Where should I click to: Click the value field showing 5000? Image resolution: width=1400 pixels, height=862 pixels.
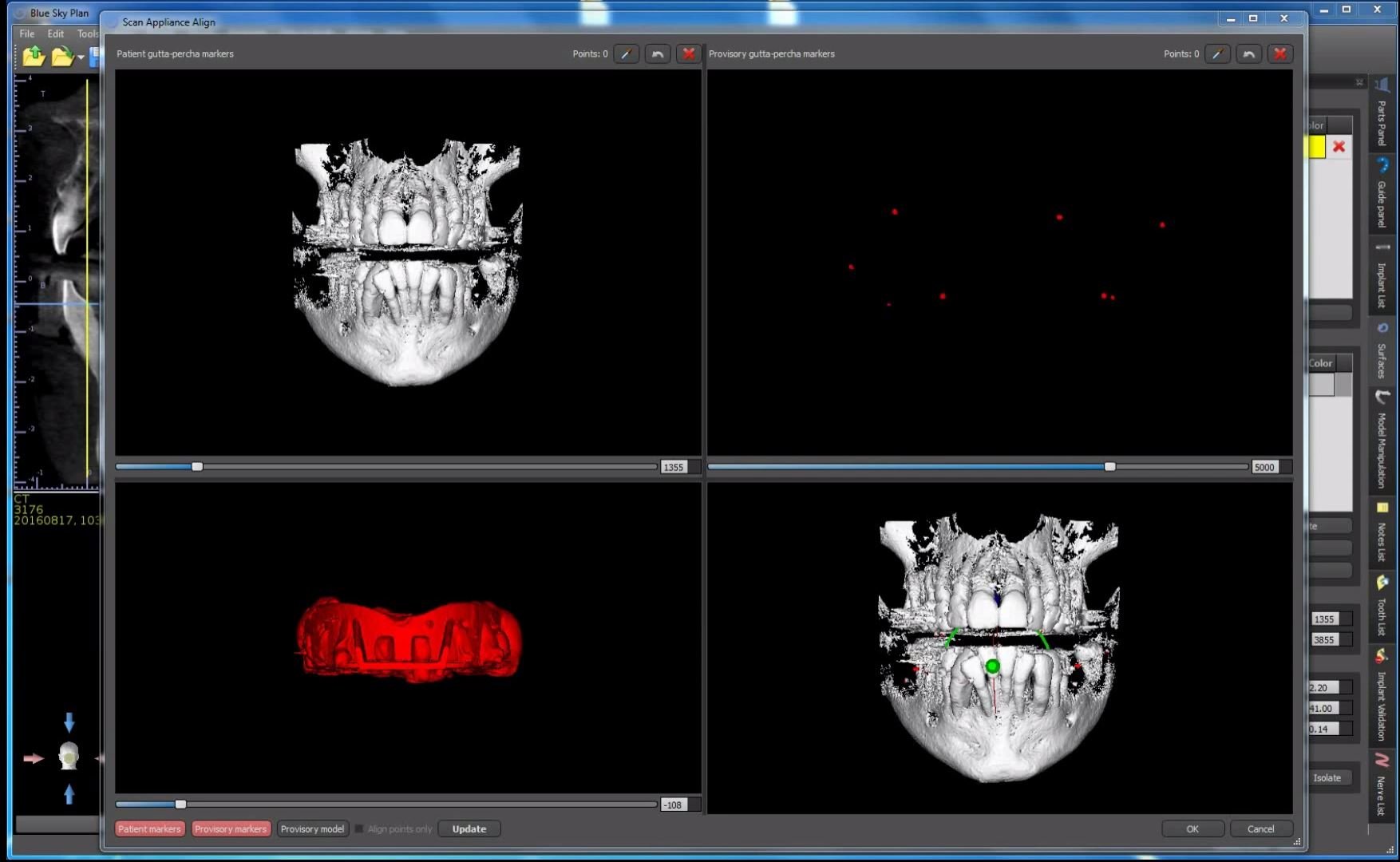pyautogui.click(x=1266, y=466)
